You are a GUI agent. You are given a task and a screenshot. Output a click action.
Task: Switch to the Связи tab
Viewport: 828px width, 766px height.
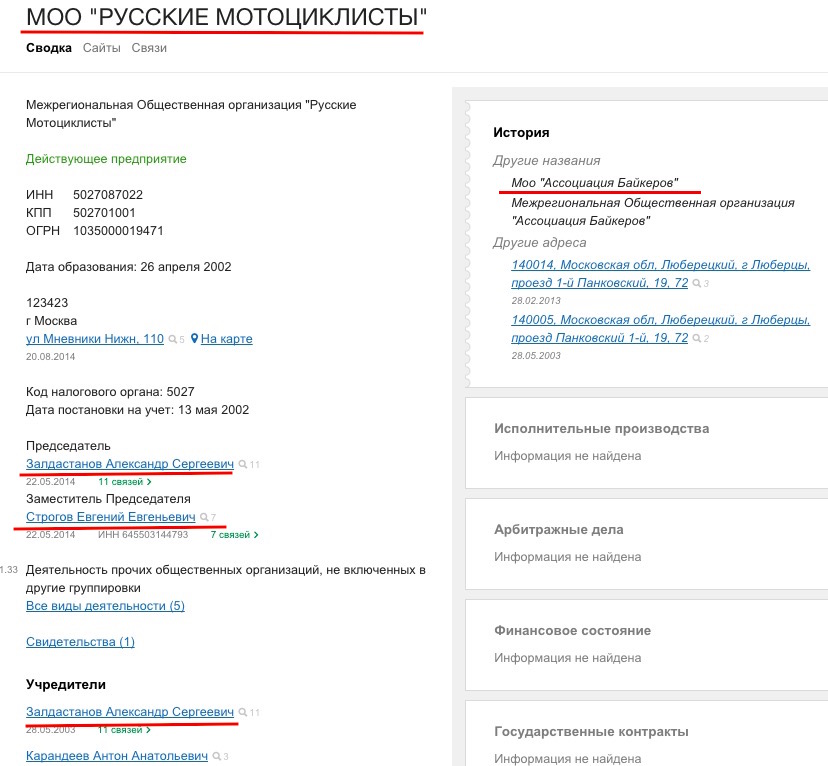149,48
